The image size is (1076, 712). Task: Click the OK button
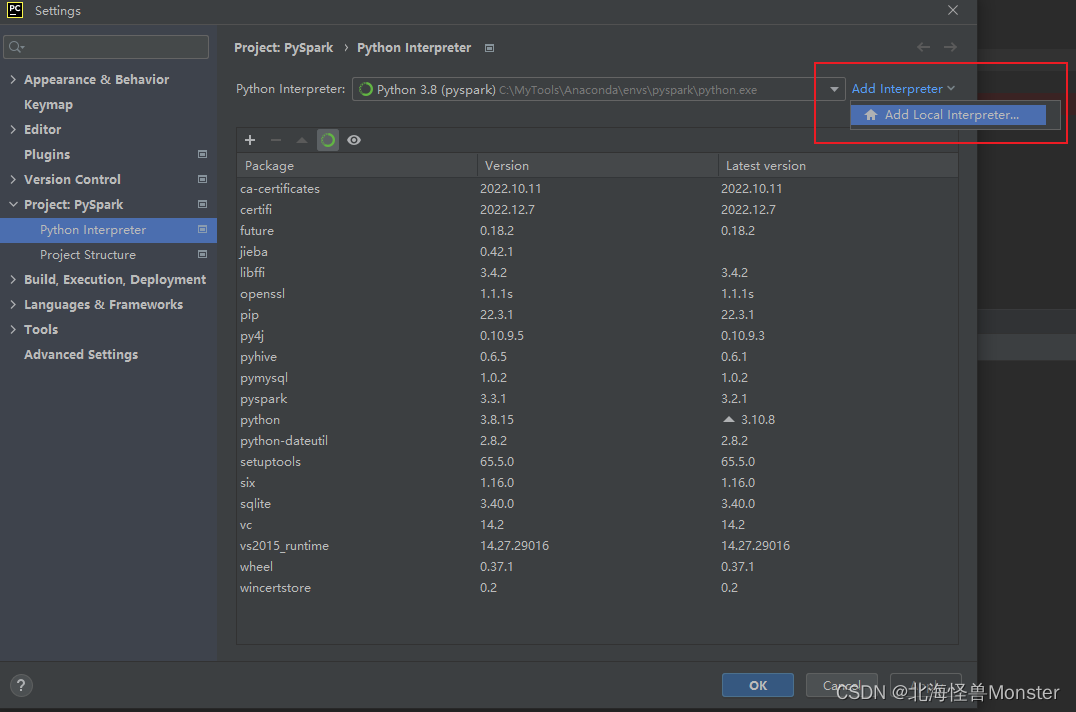(x=758, y=685)
